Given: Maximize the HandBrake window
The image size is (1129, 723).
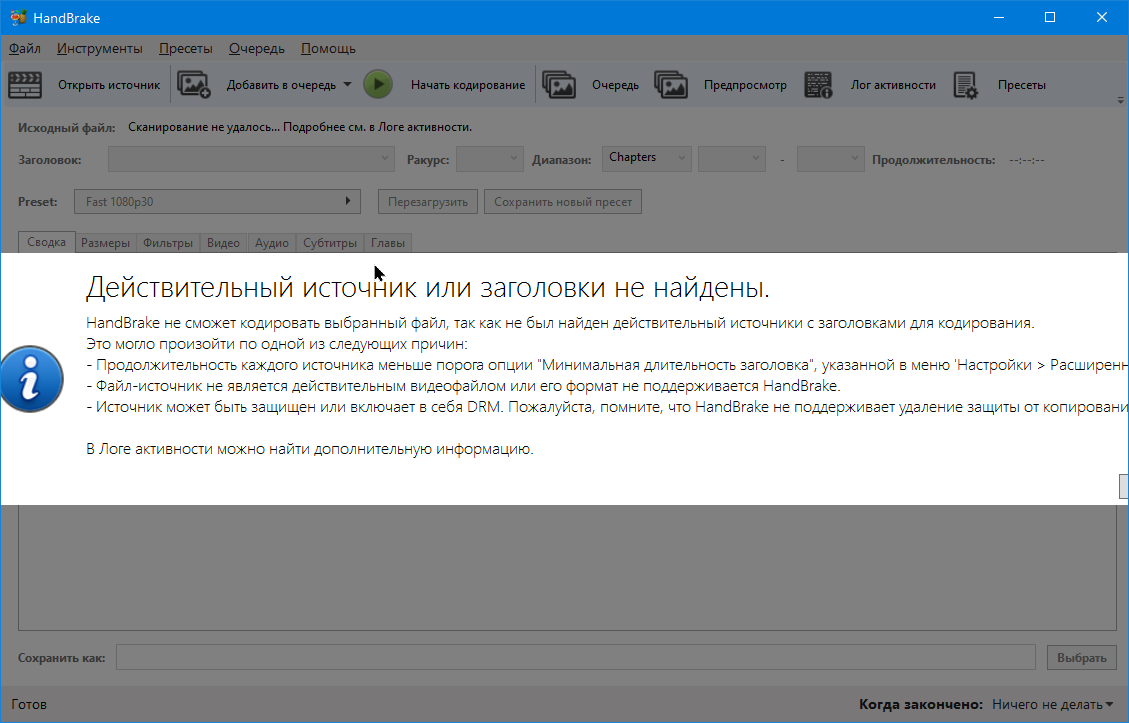Looking at the screenshot, I should 1050,17.
